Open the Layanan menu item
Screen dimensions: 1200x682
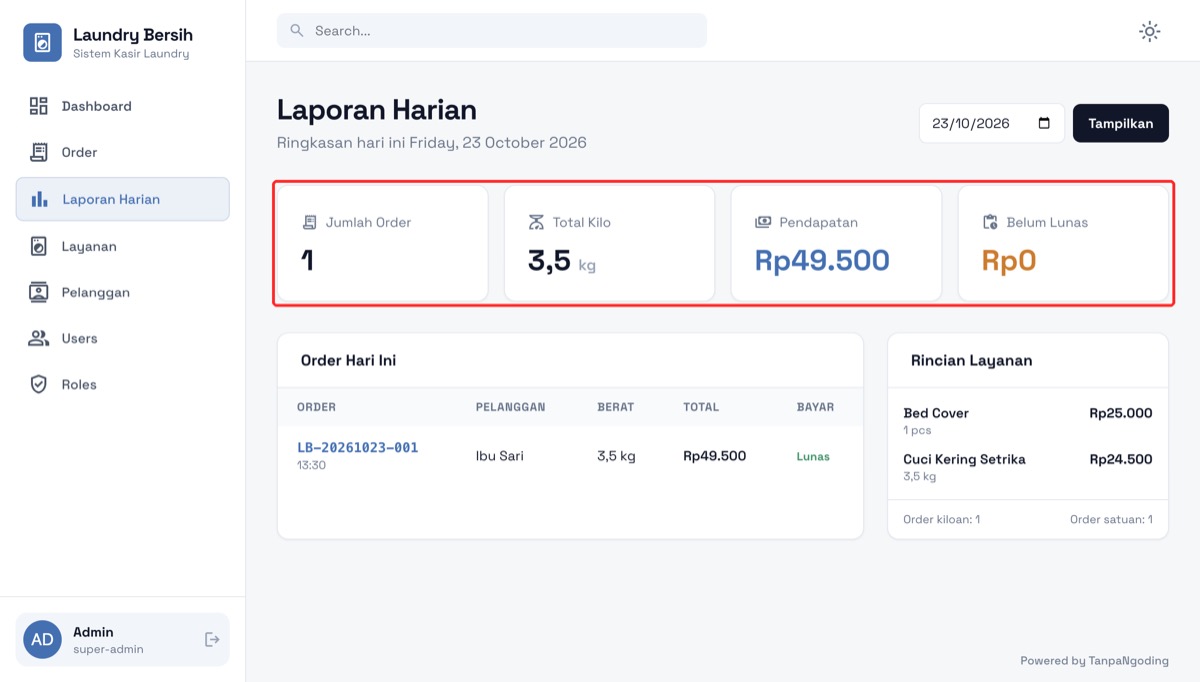click(123, 246)
